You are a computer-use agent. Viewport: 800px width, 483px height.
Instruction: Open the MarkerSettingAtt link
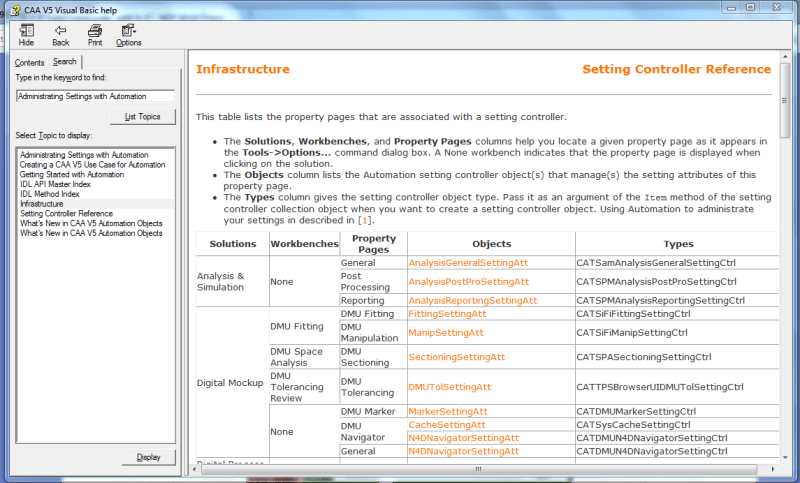[447, 412]
